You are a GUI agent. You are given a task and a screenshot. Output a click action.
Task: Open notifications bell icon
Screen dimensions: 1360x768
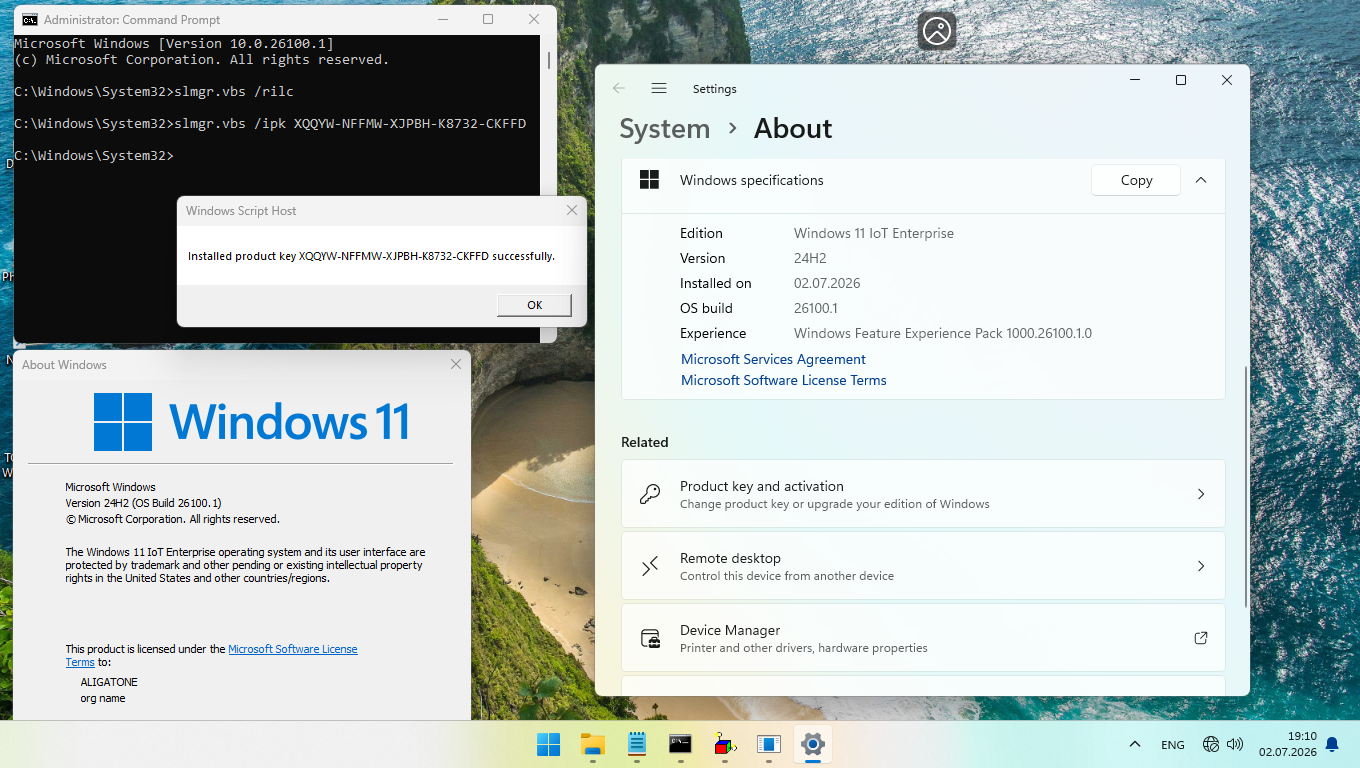pyautogui.click(x=1332, y=744)
